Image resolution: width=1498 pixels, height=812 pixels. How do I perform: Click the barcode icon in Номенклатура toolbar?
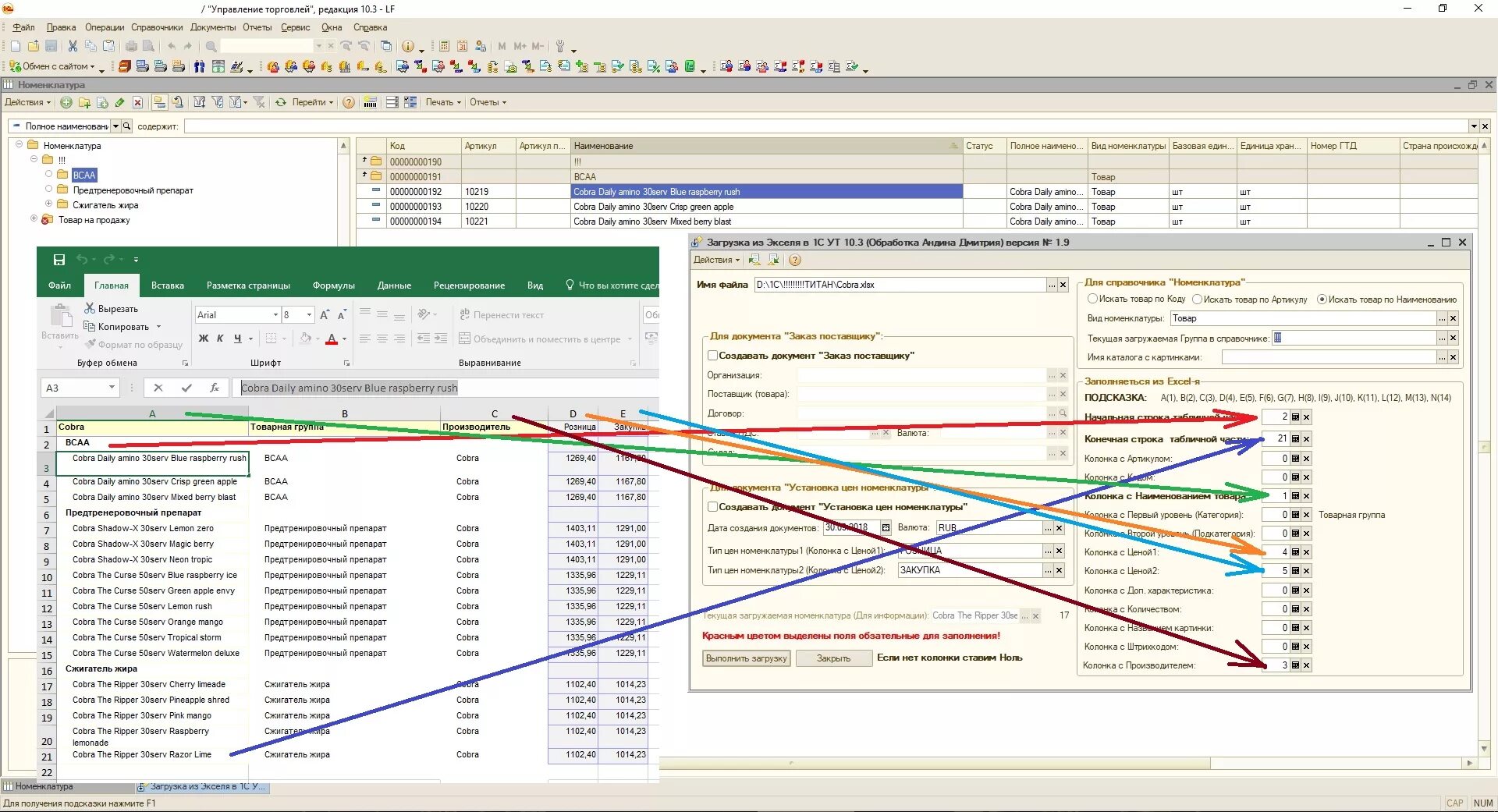(371, 102)
